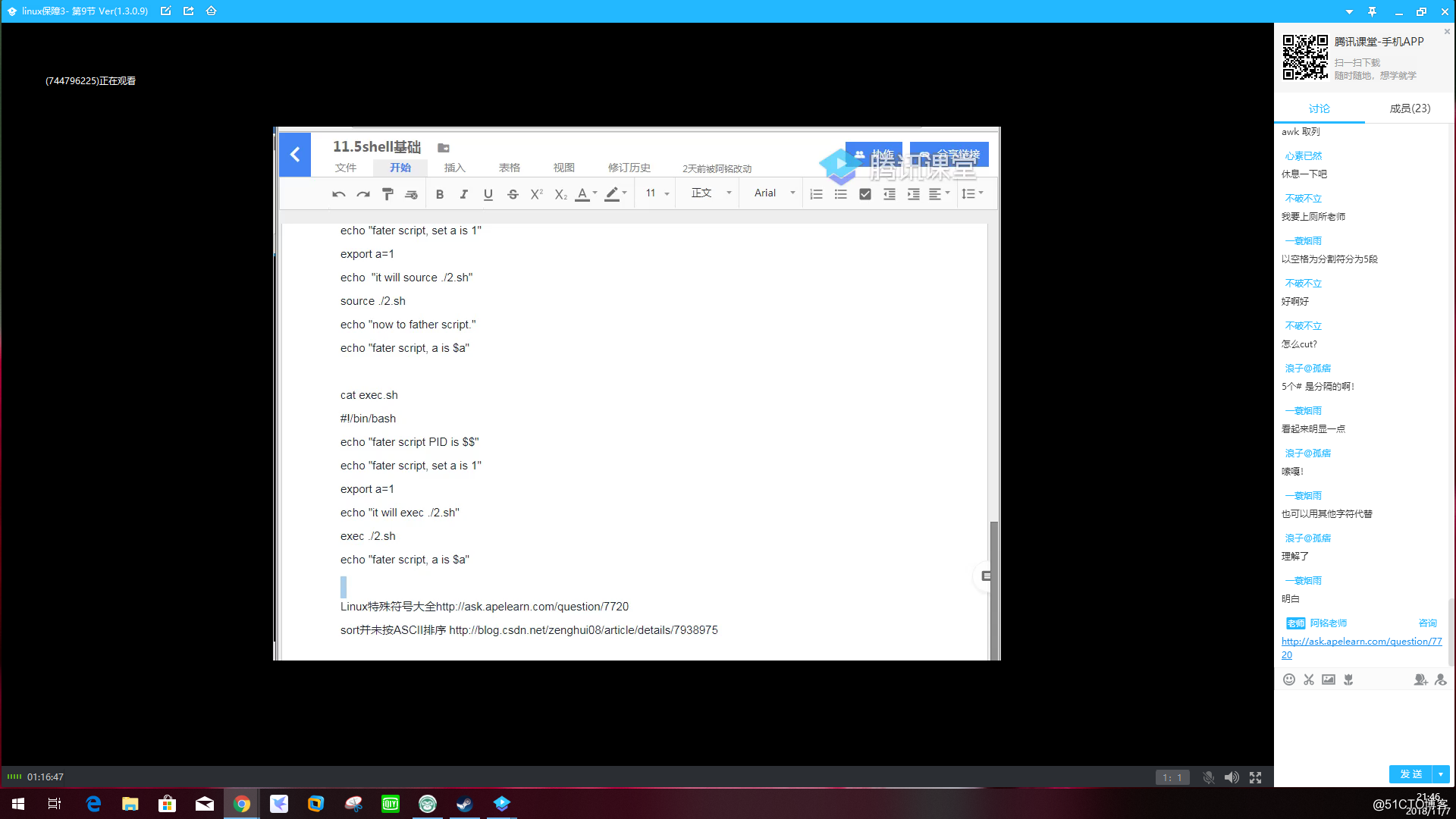Enter fullscreen with the expand icon
This screenshot has width=1456, height=819.
[x=1256, y=777]
